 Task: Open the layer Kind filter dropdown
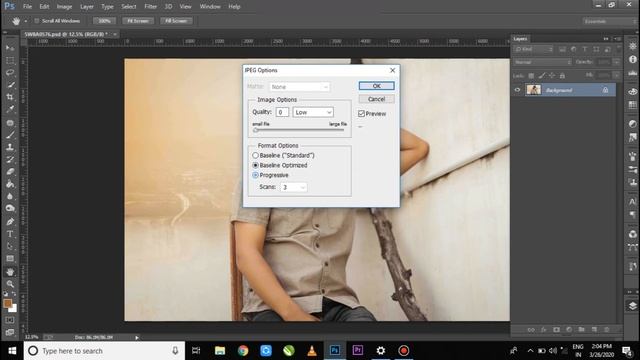[533, 49]
